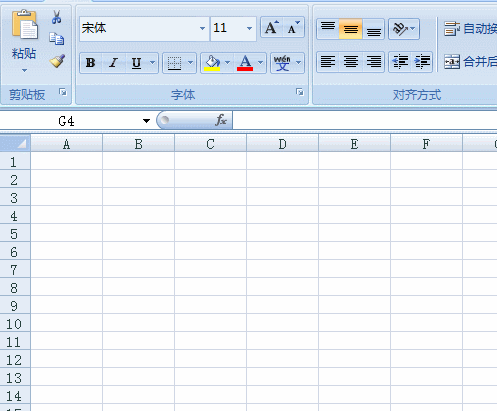Image resolution: width=497 pixels, height=411 pixels.
Task: Click cell A1
Action: [x=66, y=162]
